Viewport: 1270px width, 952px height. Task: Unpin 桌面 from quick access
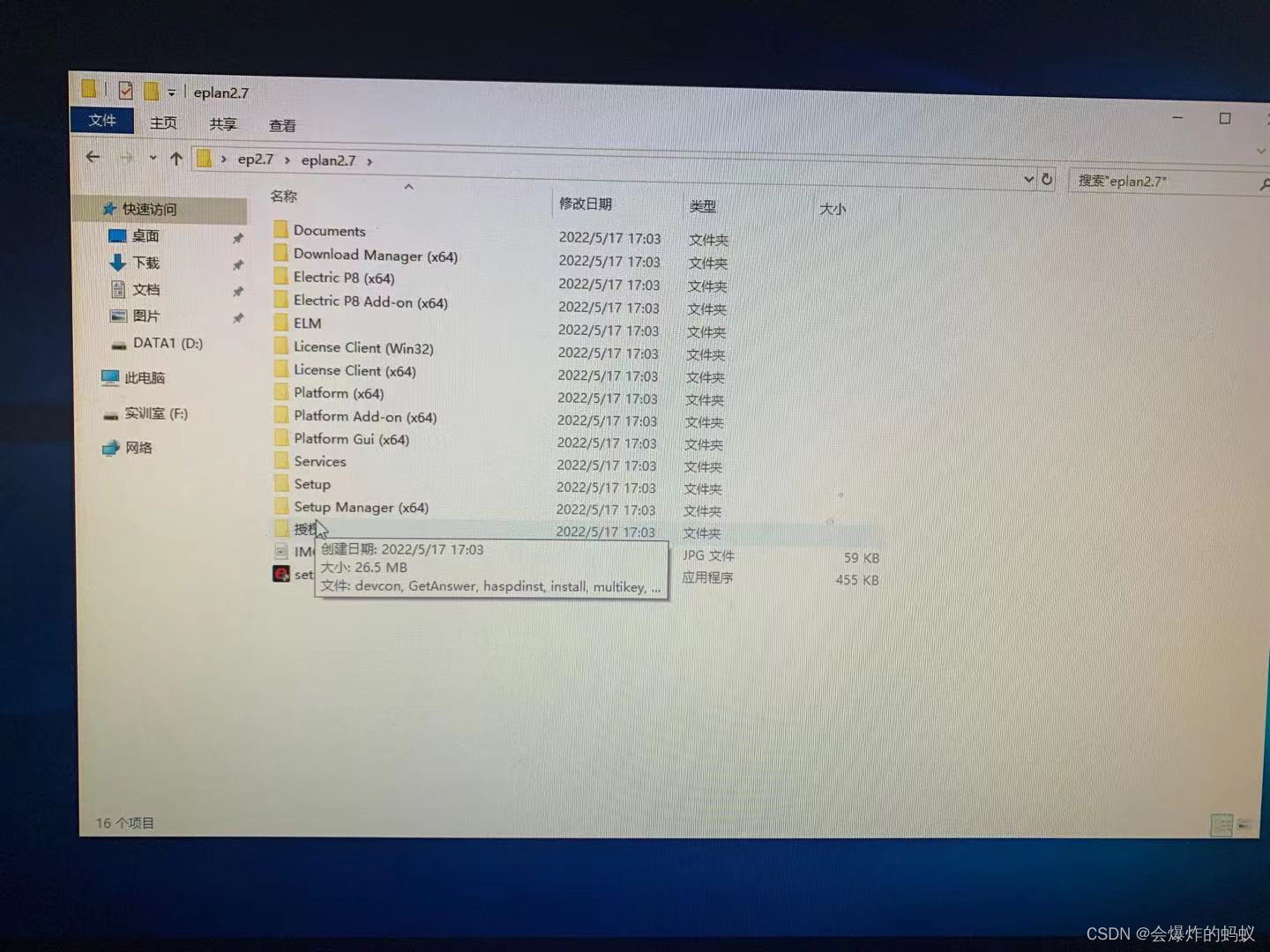click(x=238, y=236)
